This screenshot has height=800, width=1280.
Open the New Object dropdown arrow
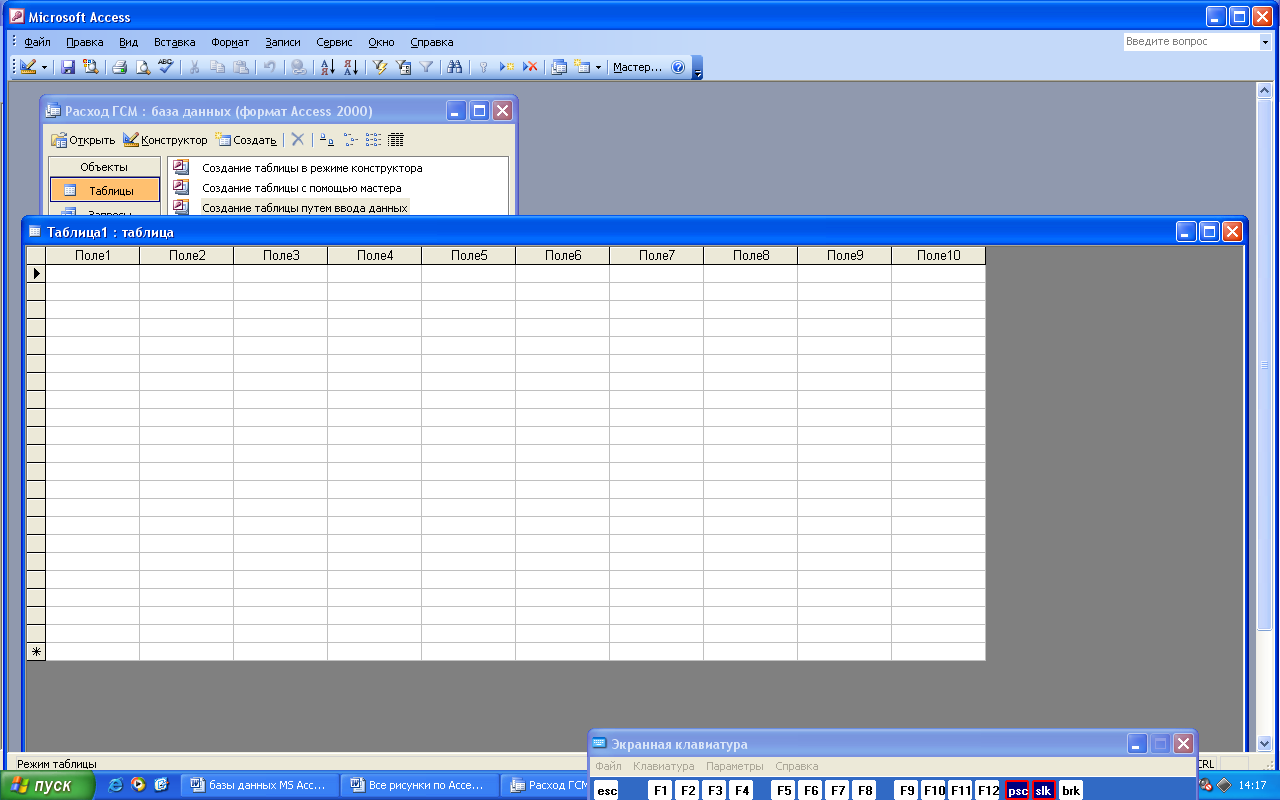[x=599, y=67]
